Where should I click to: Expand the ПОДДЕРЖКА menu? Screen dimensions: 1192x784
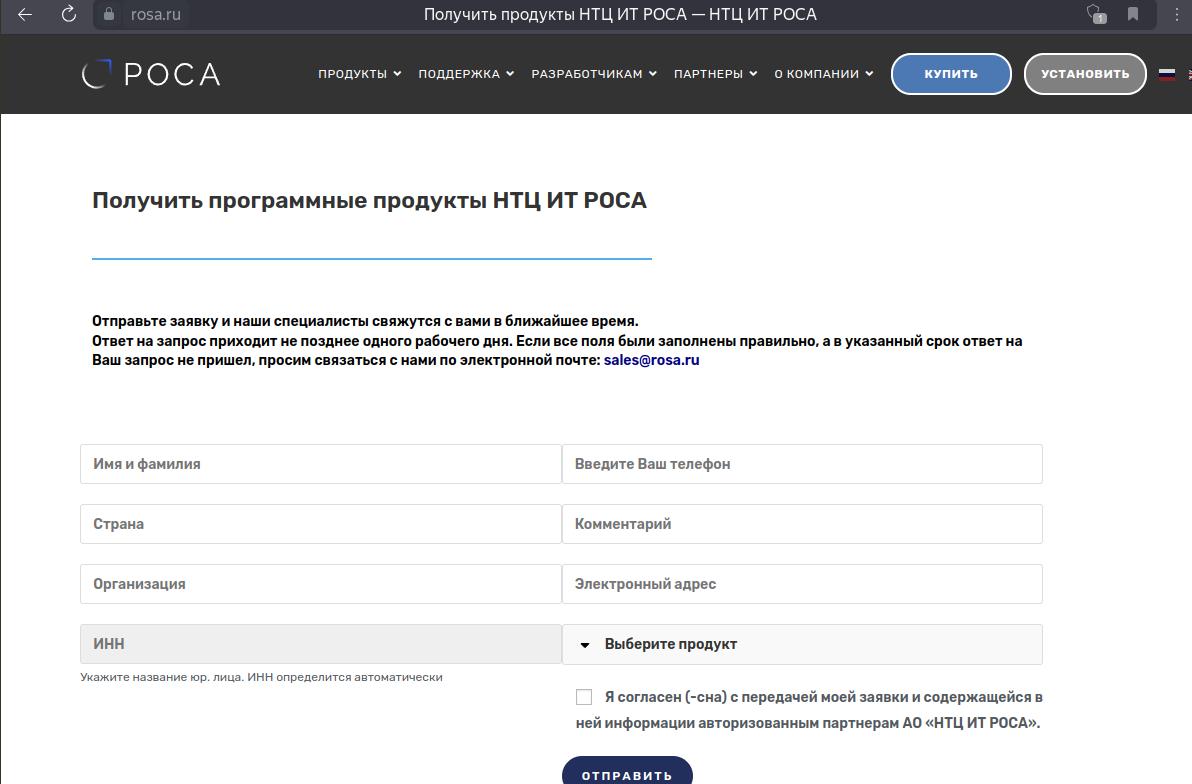point(466,74)
